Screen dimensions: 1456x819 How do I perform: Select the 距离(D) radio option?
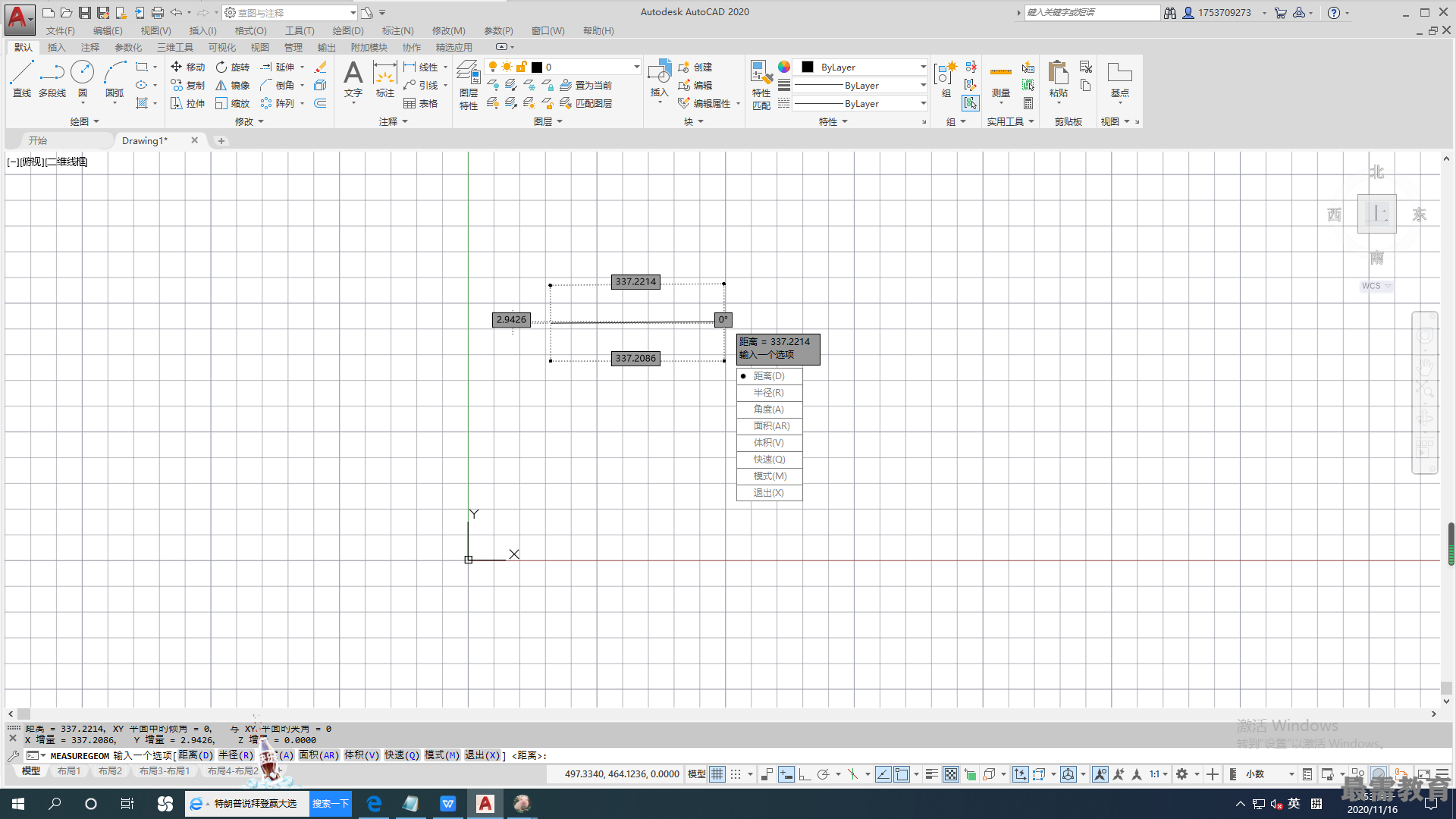click(769, 376)
